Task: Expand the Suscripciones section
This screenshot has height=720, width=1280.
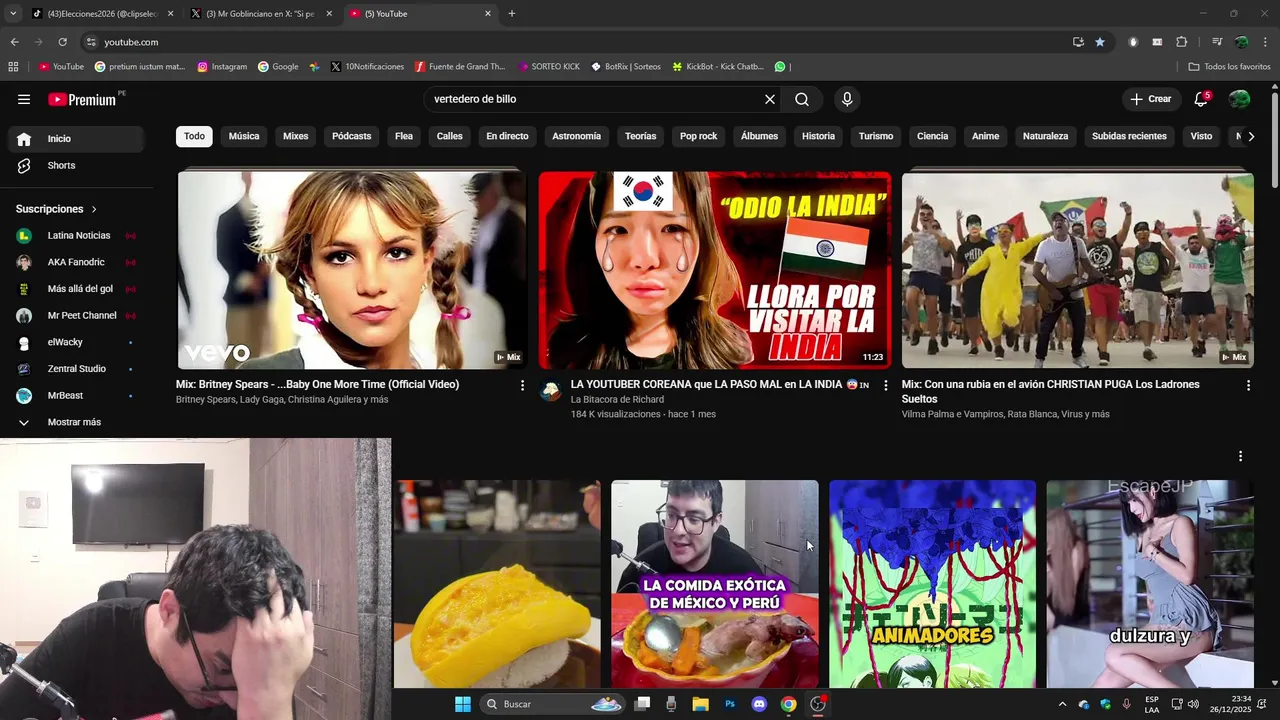Action: (x=57, y=209)
